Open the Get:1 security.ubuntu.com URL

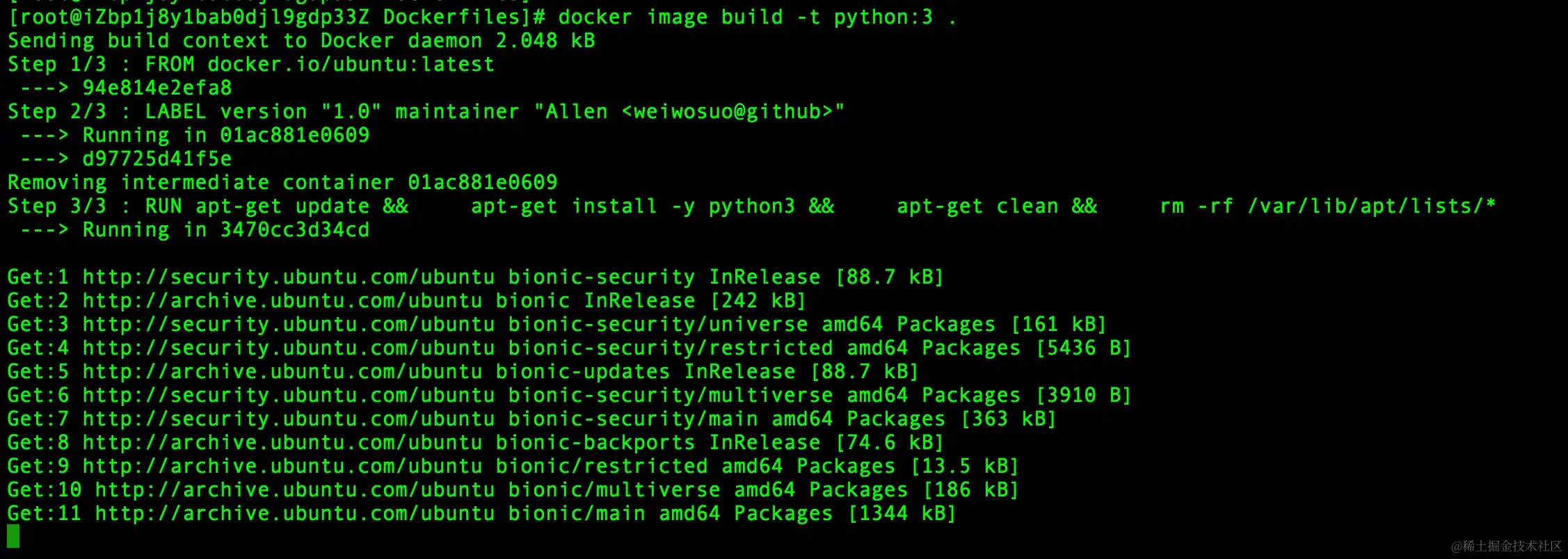tap(289, 277)
